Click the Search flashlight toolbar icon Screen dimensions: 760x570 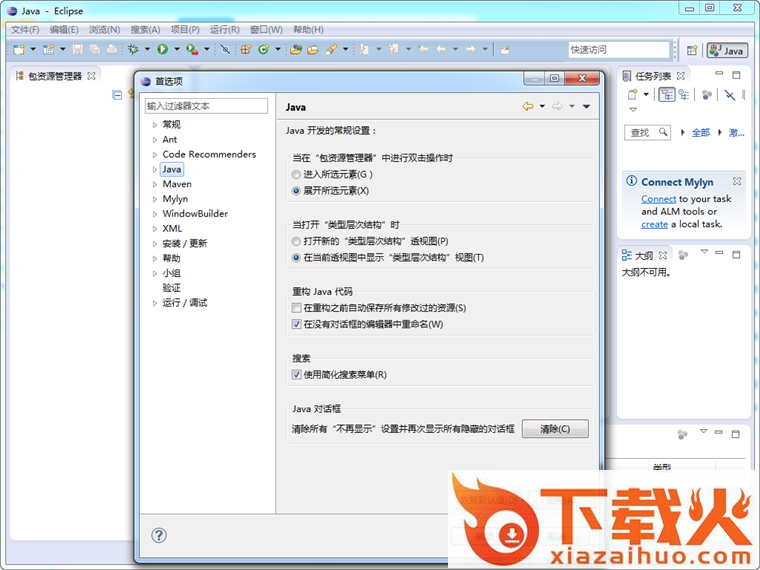click(x=332, y=49)
